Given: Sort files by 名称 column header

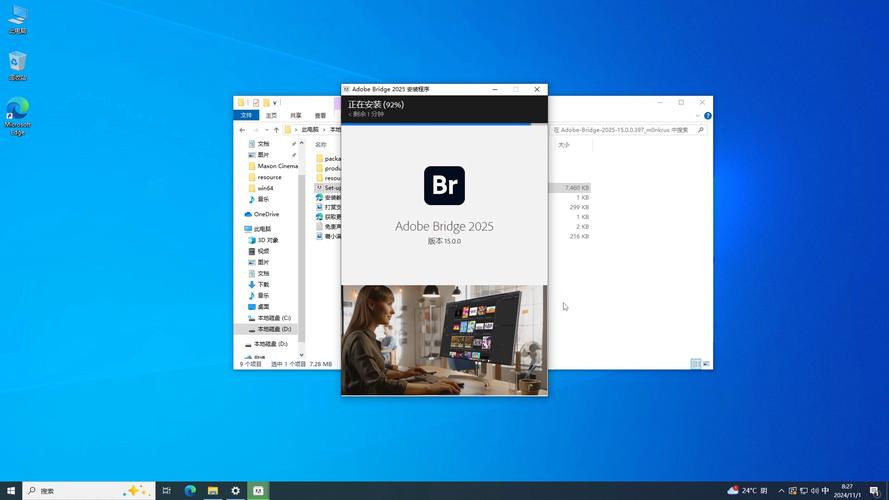Looking at the screenshot, I should pos(321,145).
